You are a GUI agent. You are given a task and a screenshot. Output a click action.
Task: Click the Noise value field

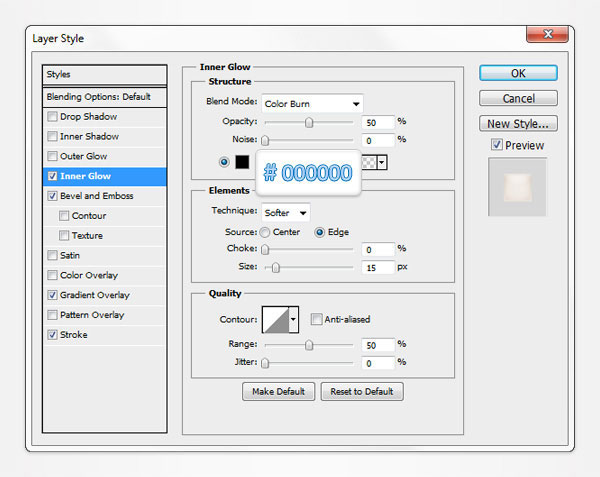[x=378, y=140]
